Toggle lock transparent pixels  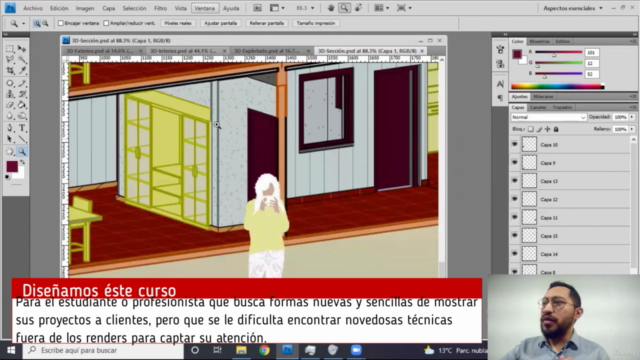[x=531, y=129]
